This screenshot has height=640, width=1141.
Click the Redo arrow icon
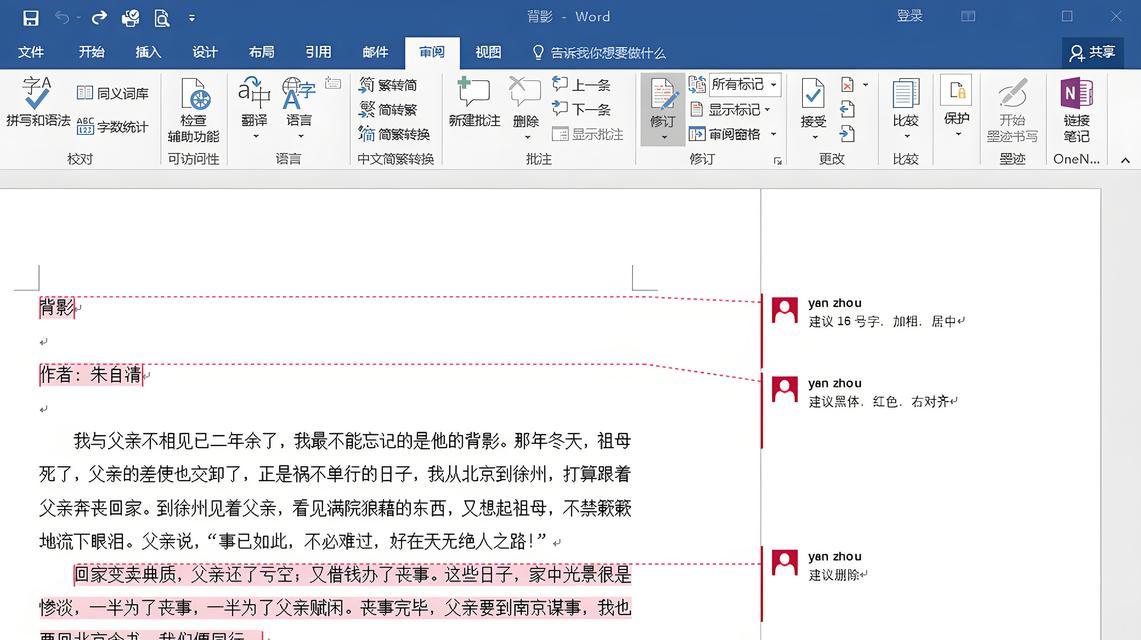click(x=99, y=17)
